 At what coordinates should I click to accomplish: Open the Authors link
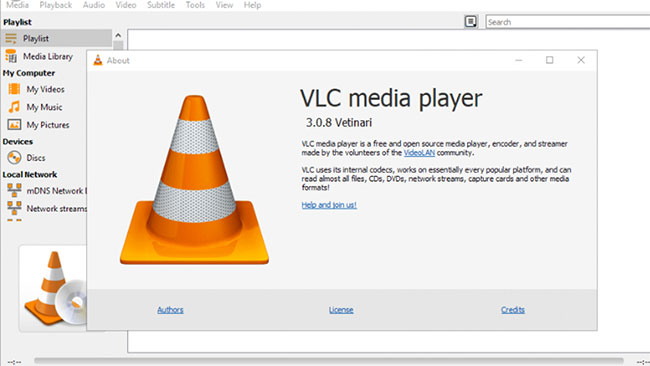point(170,310)
